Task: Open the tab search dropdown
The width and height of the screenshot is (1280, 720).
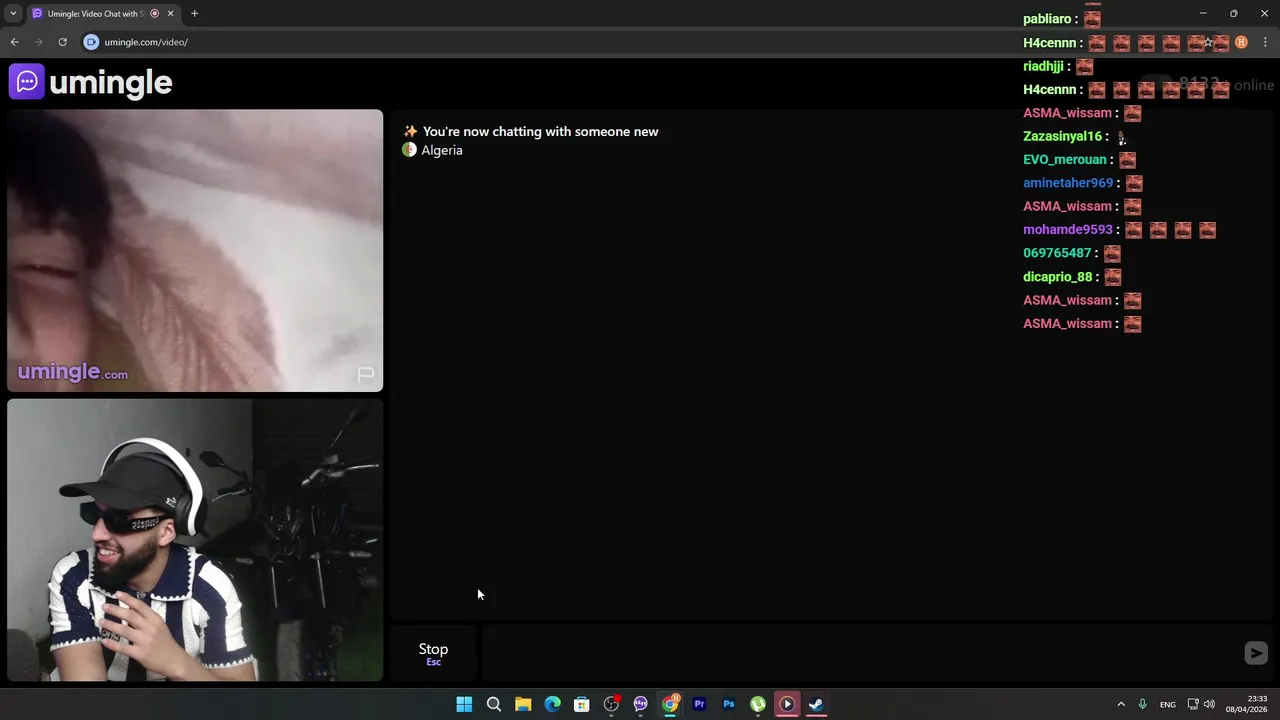Action: [x=13, y=13]
